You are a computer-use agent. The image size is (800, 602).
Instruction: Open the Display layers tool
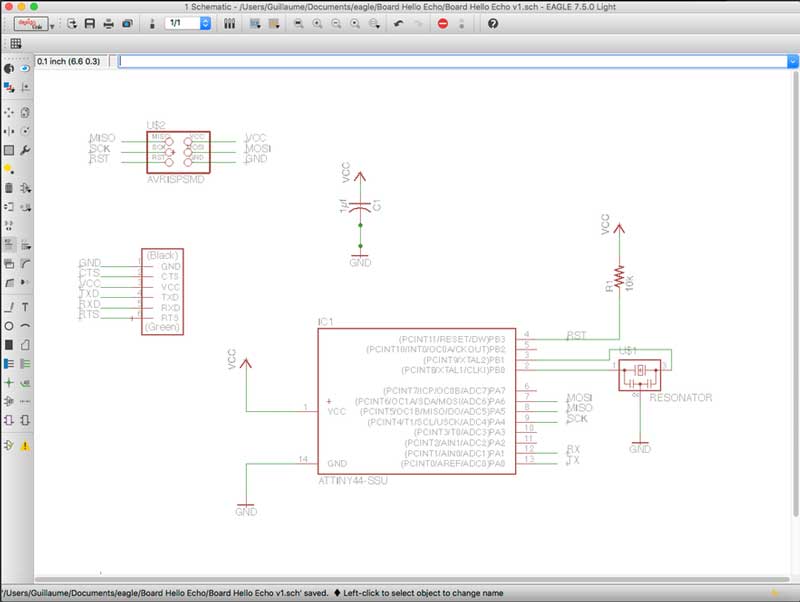tap(9, 88)
